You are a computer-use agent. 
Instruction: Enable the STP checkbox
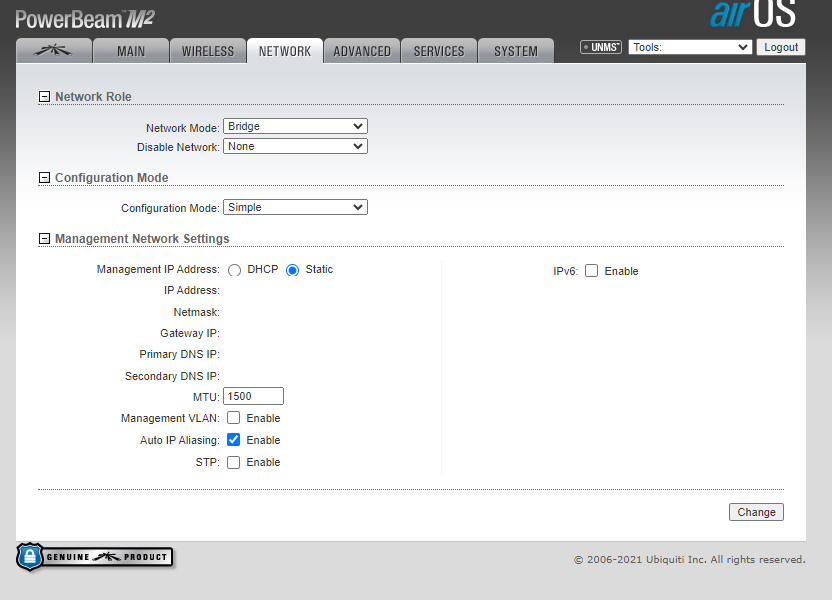pos(233,462)
